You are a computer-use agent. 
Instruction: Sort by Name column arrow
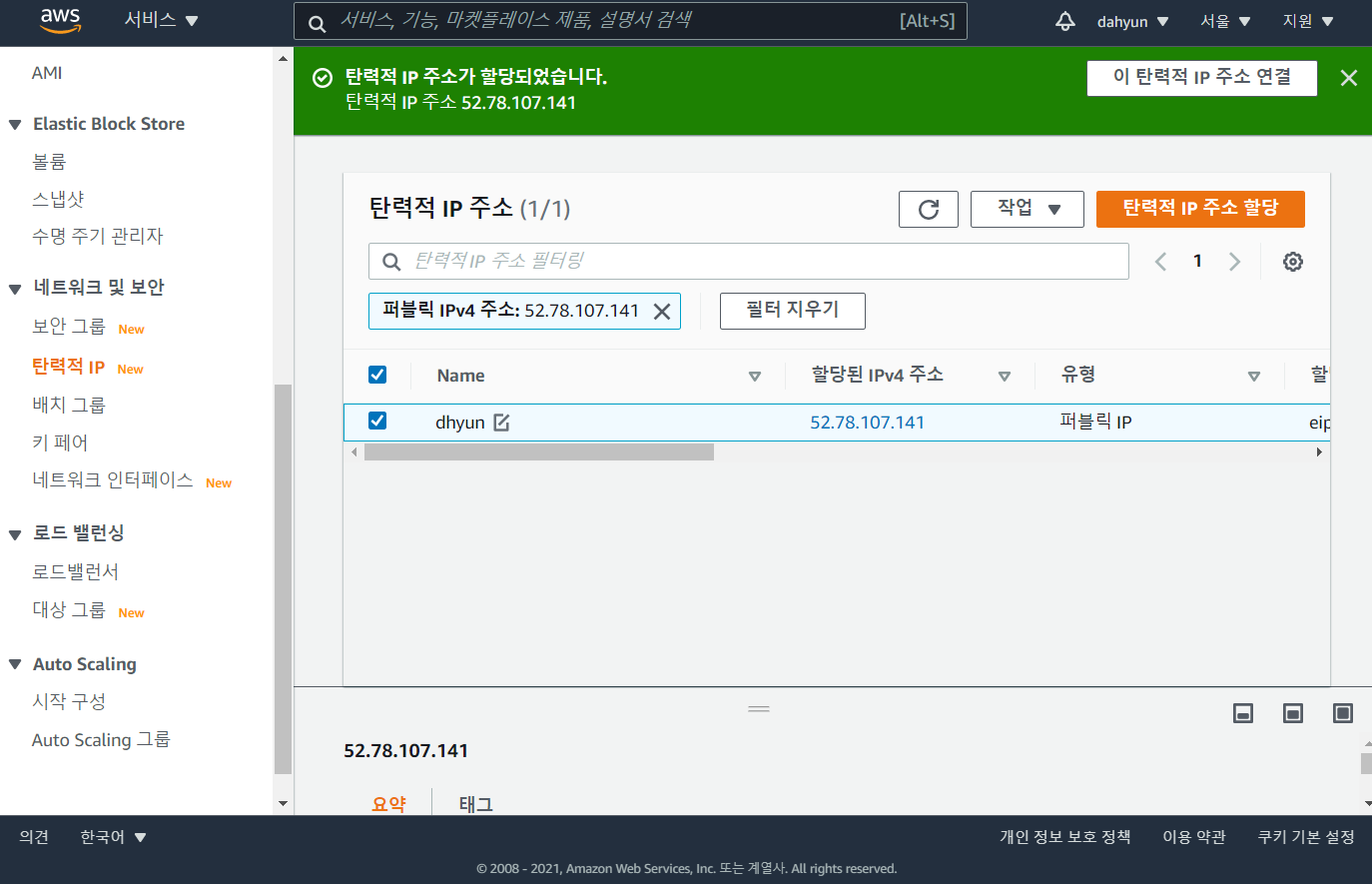tap(755, 377)
